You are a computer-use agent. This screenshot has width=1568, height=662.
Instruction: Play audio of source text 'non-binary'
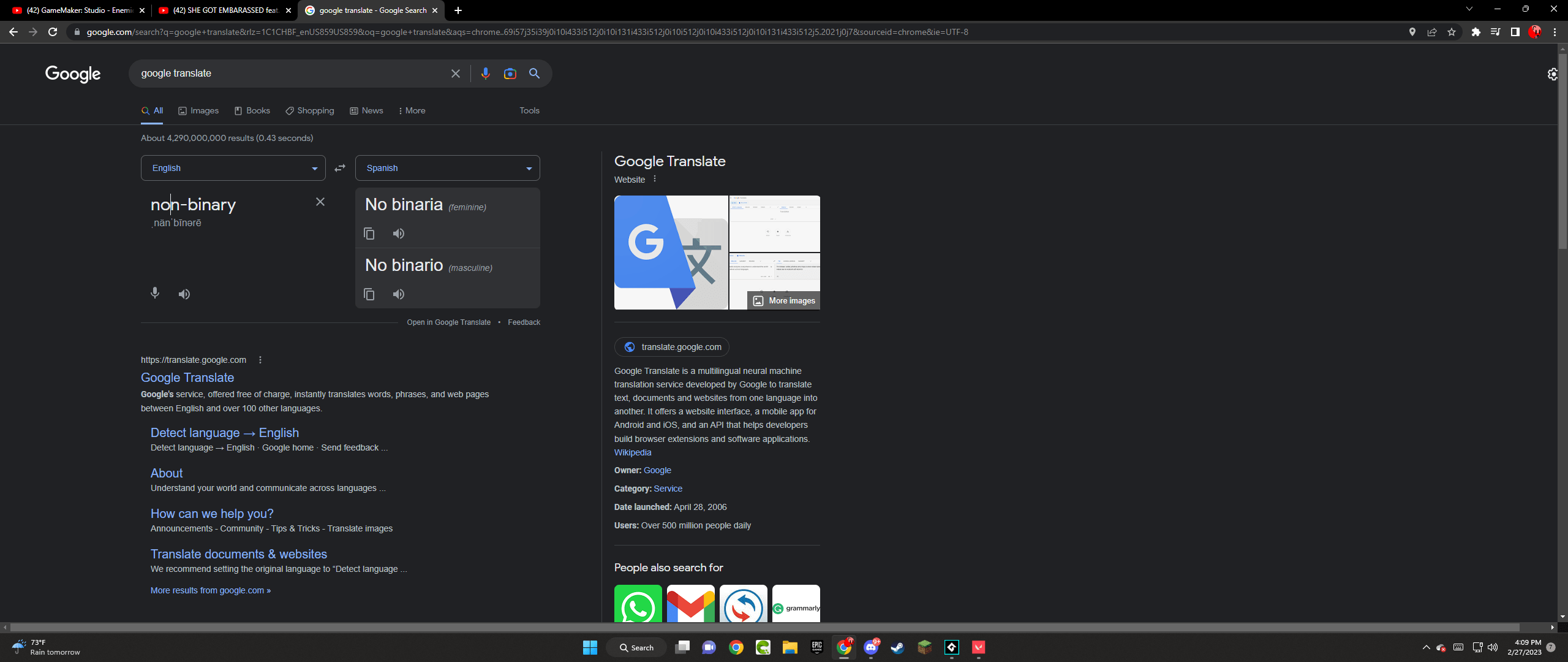coord(184,294)
